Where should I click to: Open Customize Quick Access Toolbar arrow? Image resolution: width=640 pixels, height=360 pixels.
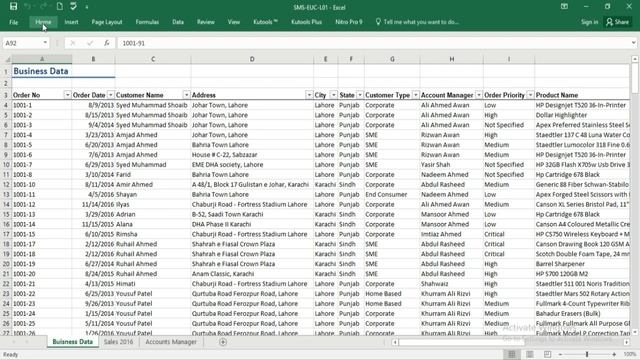(87, 7)
